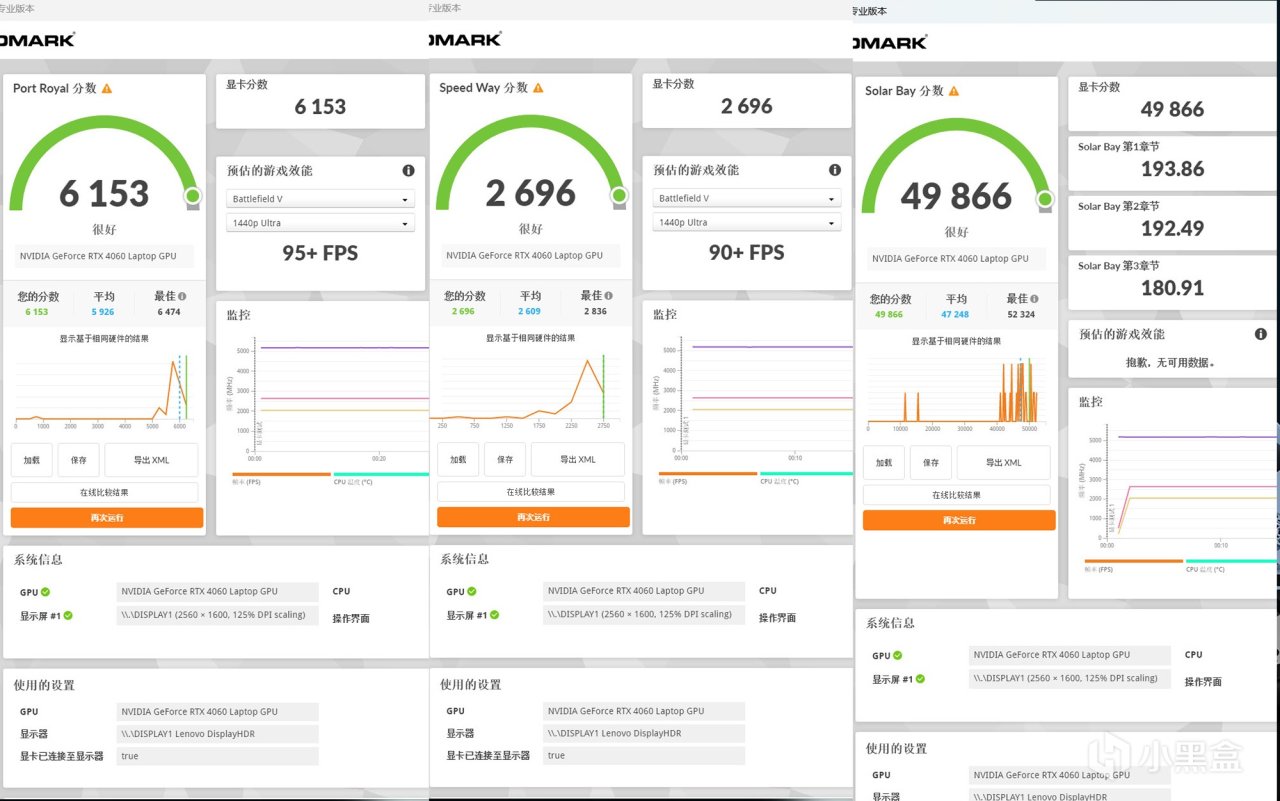Click the green GPU check icon in Solar Bay 系统信息
Screen dimensions: 1280x801
tap(897, 656)
